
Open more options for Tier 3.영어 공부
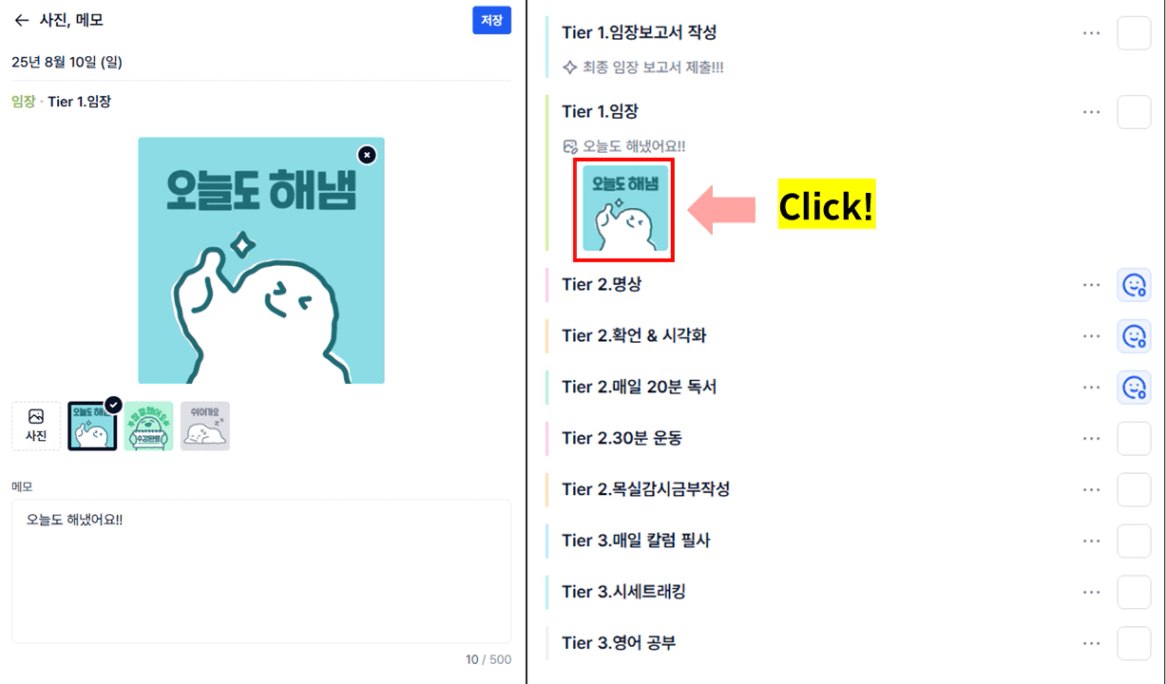[x=1091, y=644]
